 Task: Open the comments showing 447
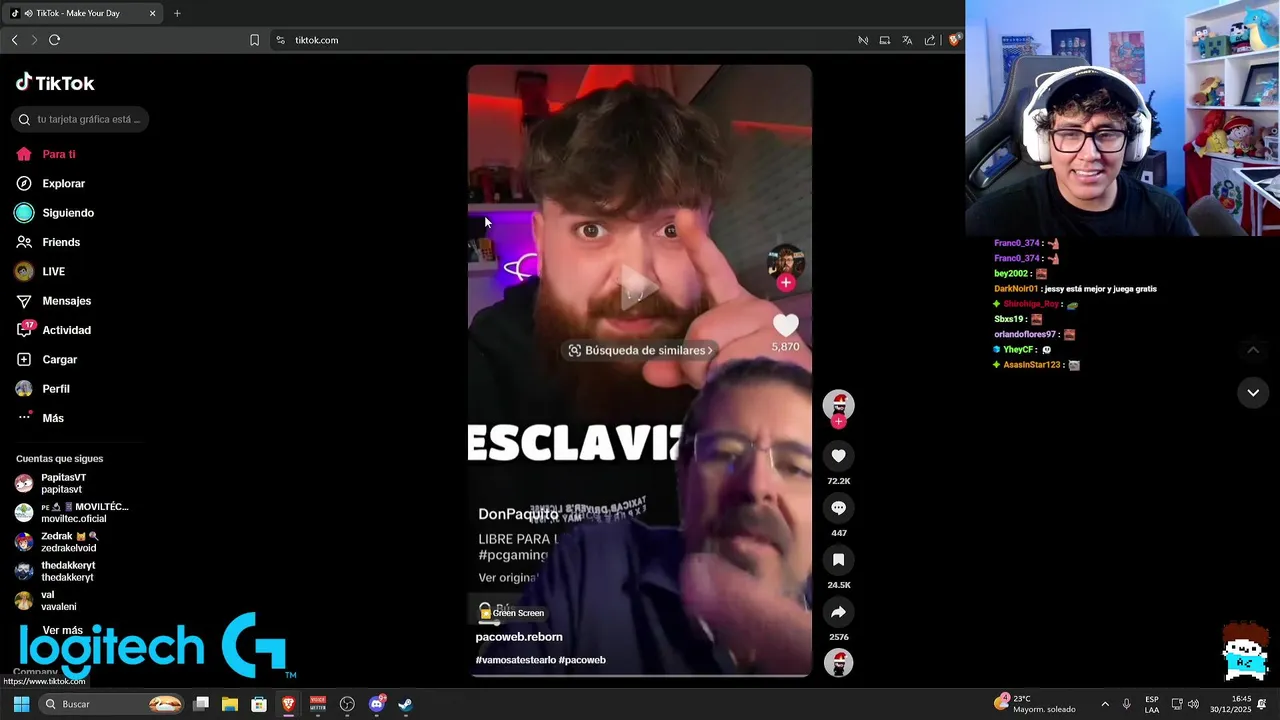[x=838, y=508]
